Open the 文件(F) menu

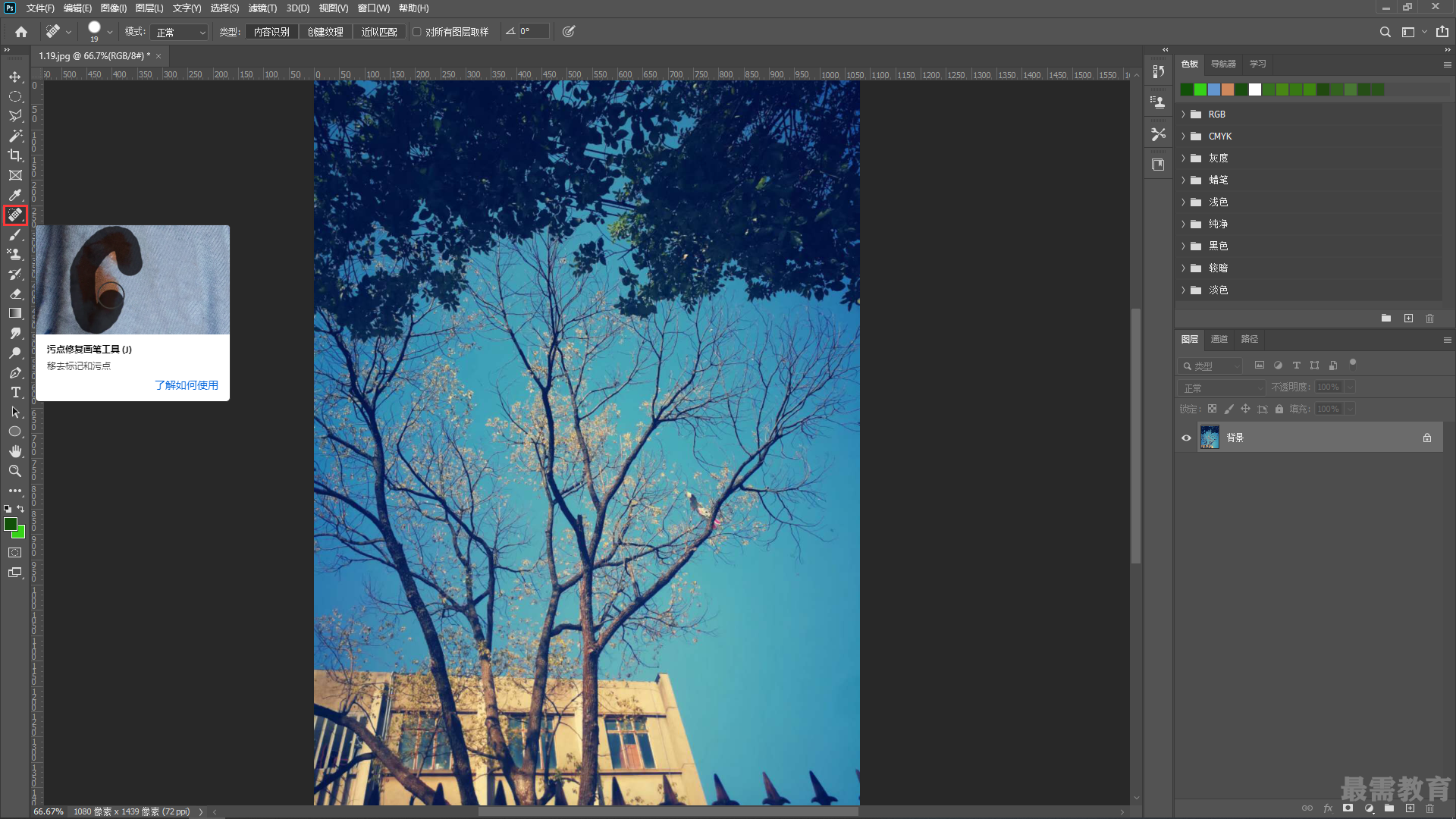coord(40,8)
